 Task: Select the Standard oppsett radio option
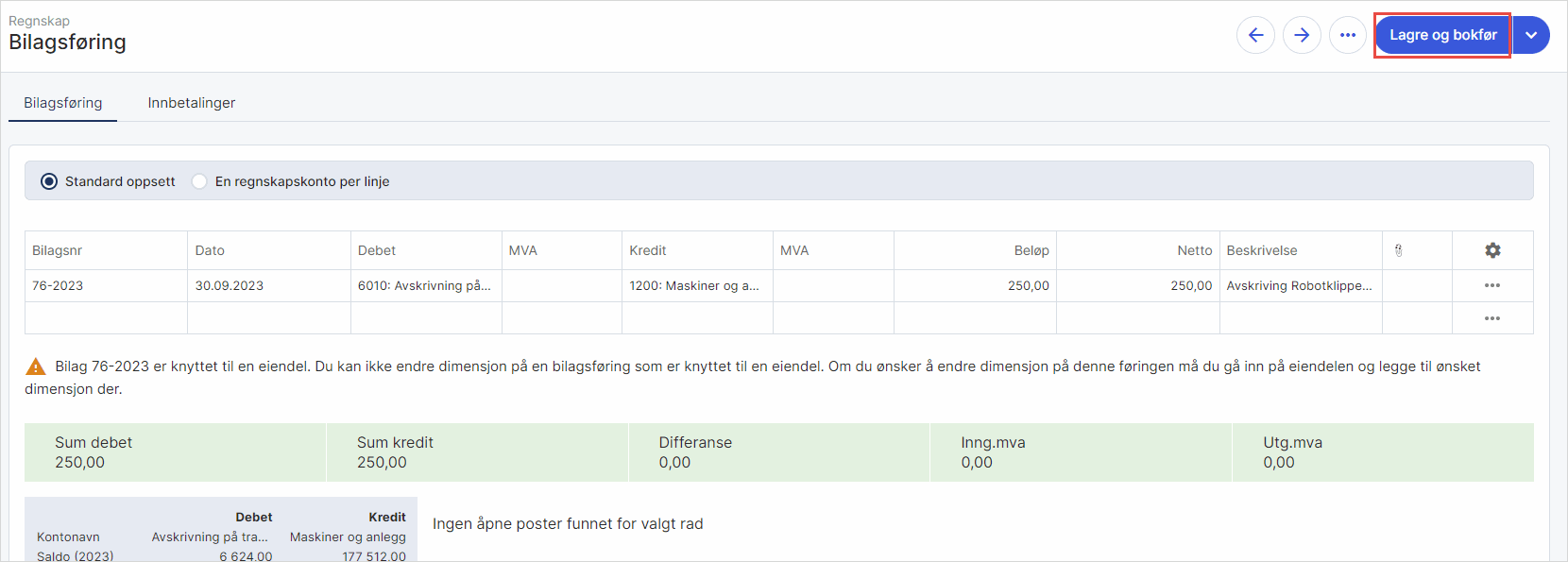(x=49, y=181)
